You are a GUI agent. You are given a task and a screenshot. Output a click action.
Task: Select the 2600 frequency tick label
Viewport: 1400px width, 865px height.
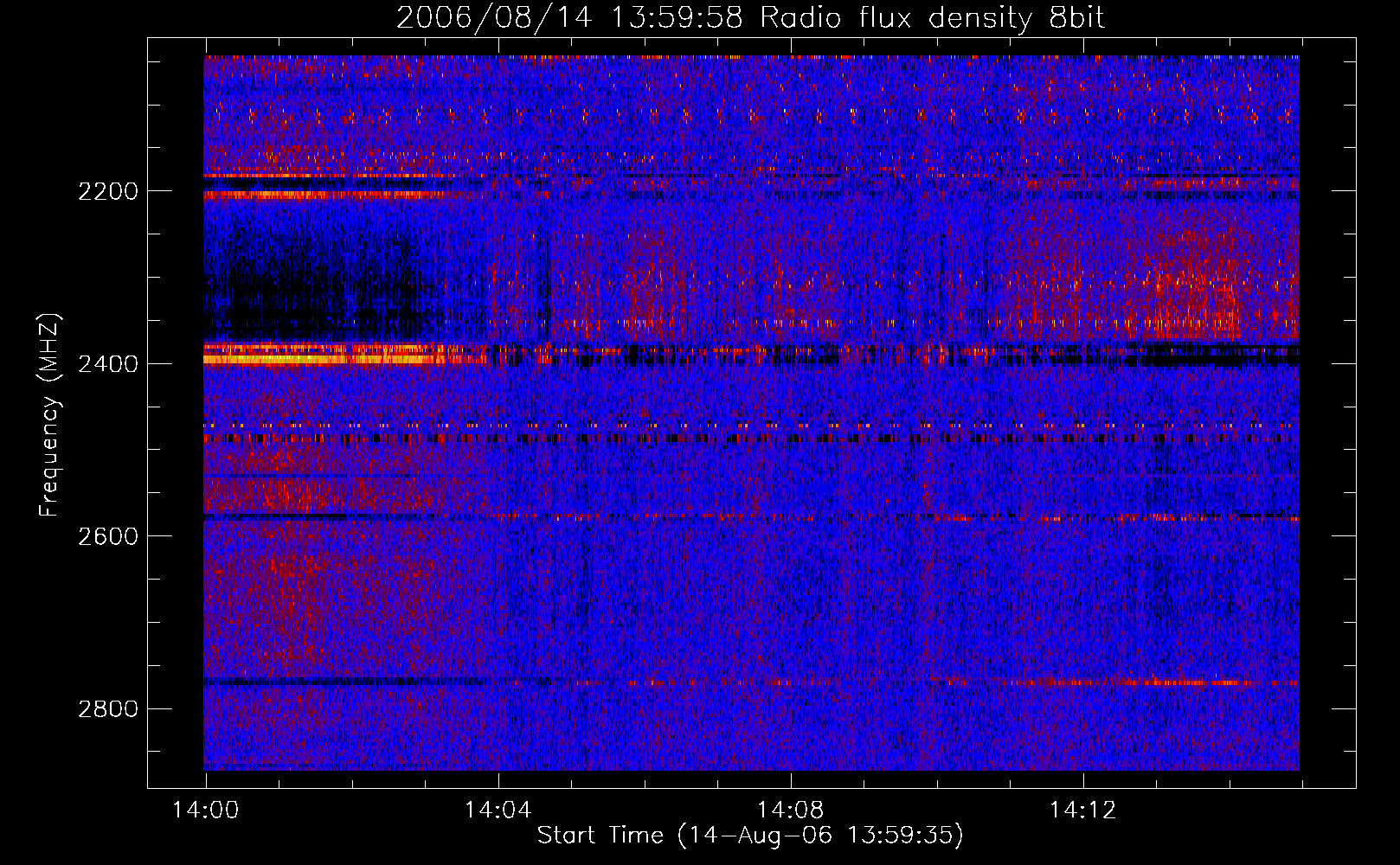108,536
